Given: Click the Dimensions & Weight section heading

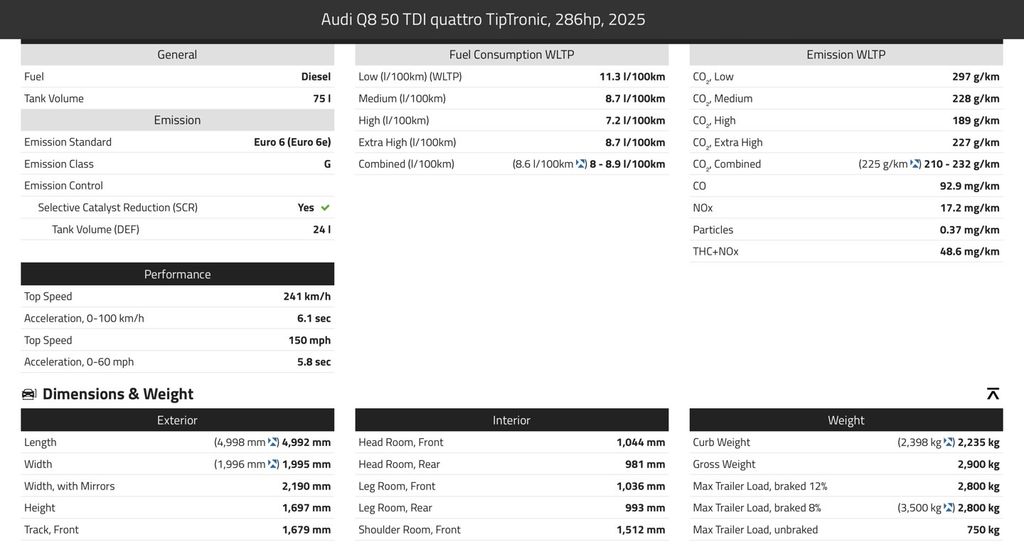Looking at the screenshot, I should [x=118, y=394].
